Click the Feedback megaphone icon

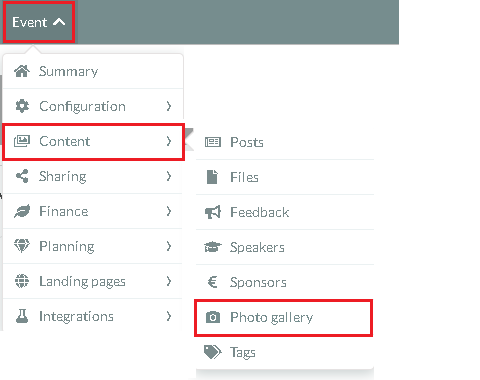click(x=213, y=212)
